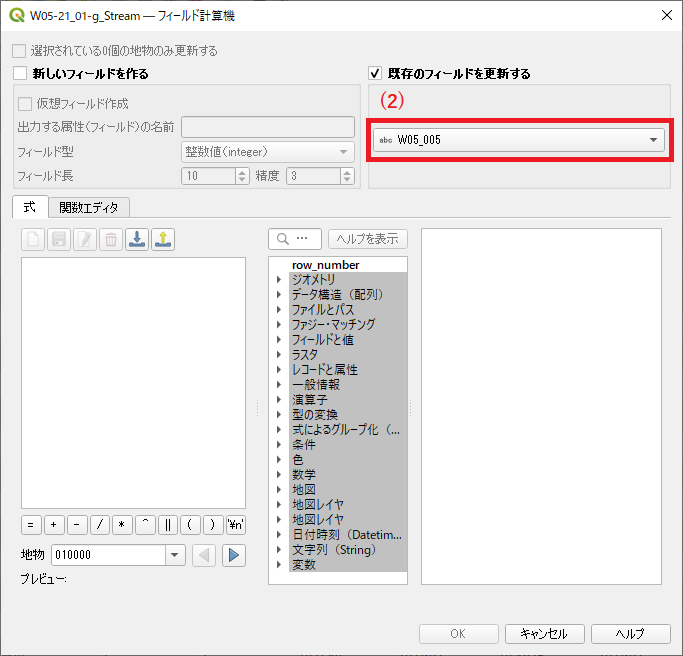Click the キャンセル button
The width and height of the screenshot is (683, 656).
coord(543,634)
